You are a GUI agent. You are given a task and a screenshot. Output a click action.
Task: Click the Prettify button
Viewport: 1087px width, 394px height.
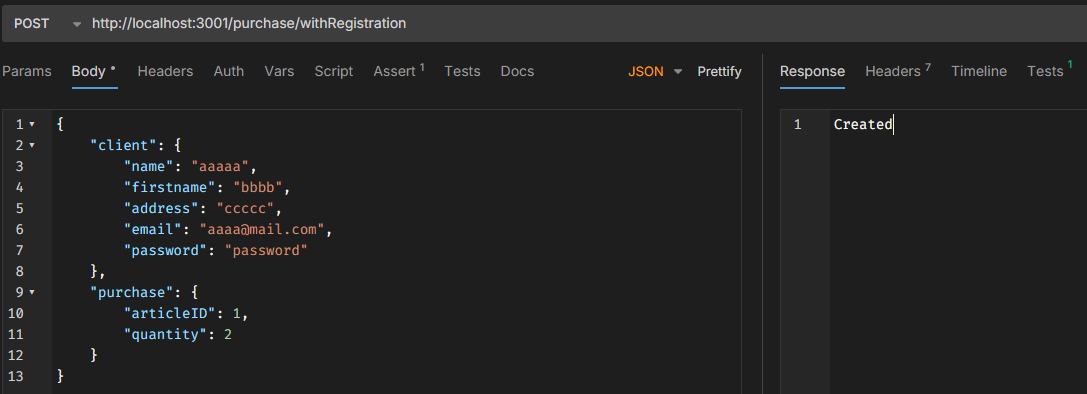click(719, 71)
